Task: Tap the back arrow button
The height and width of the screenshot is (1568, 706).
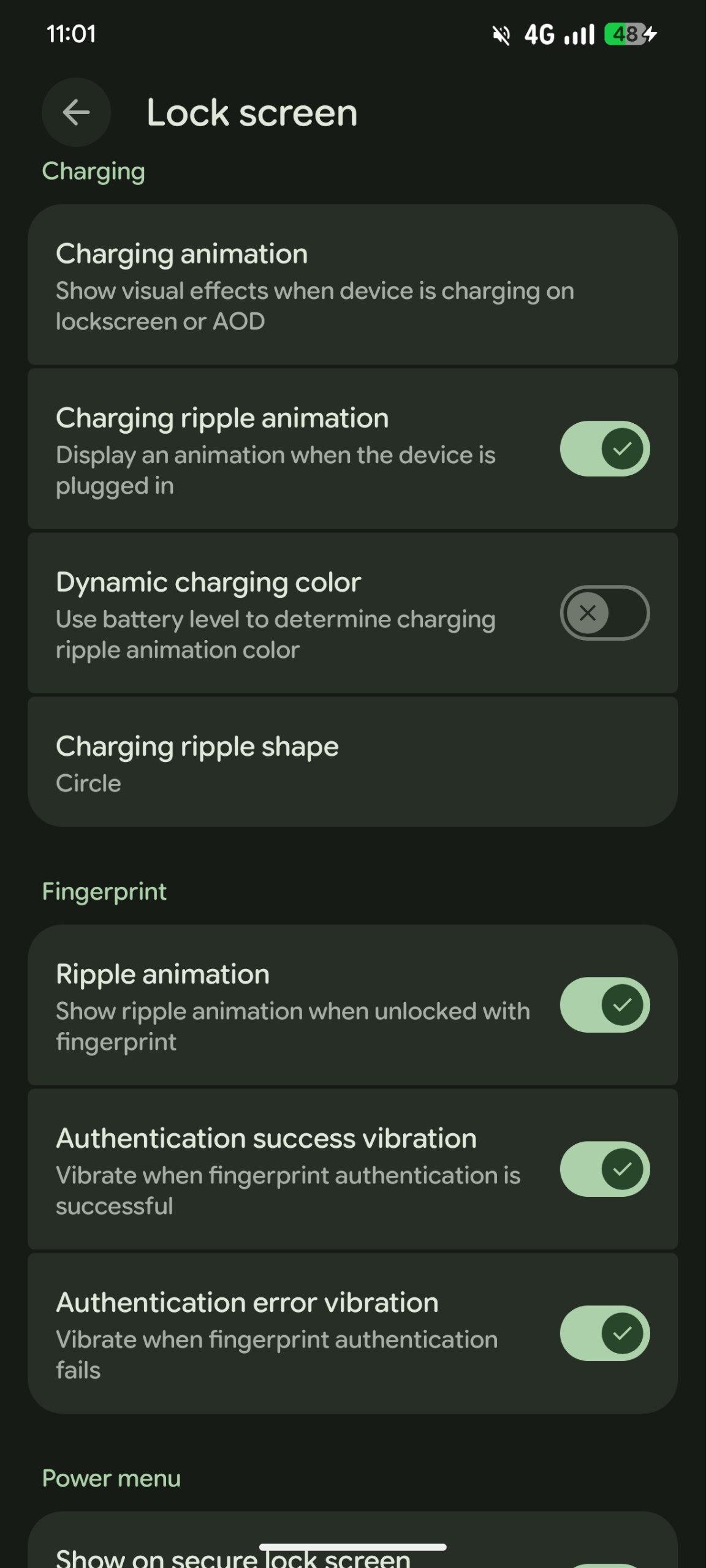Action: pos(76,112)
